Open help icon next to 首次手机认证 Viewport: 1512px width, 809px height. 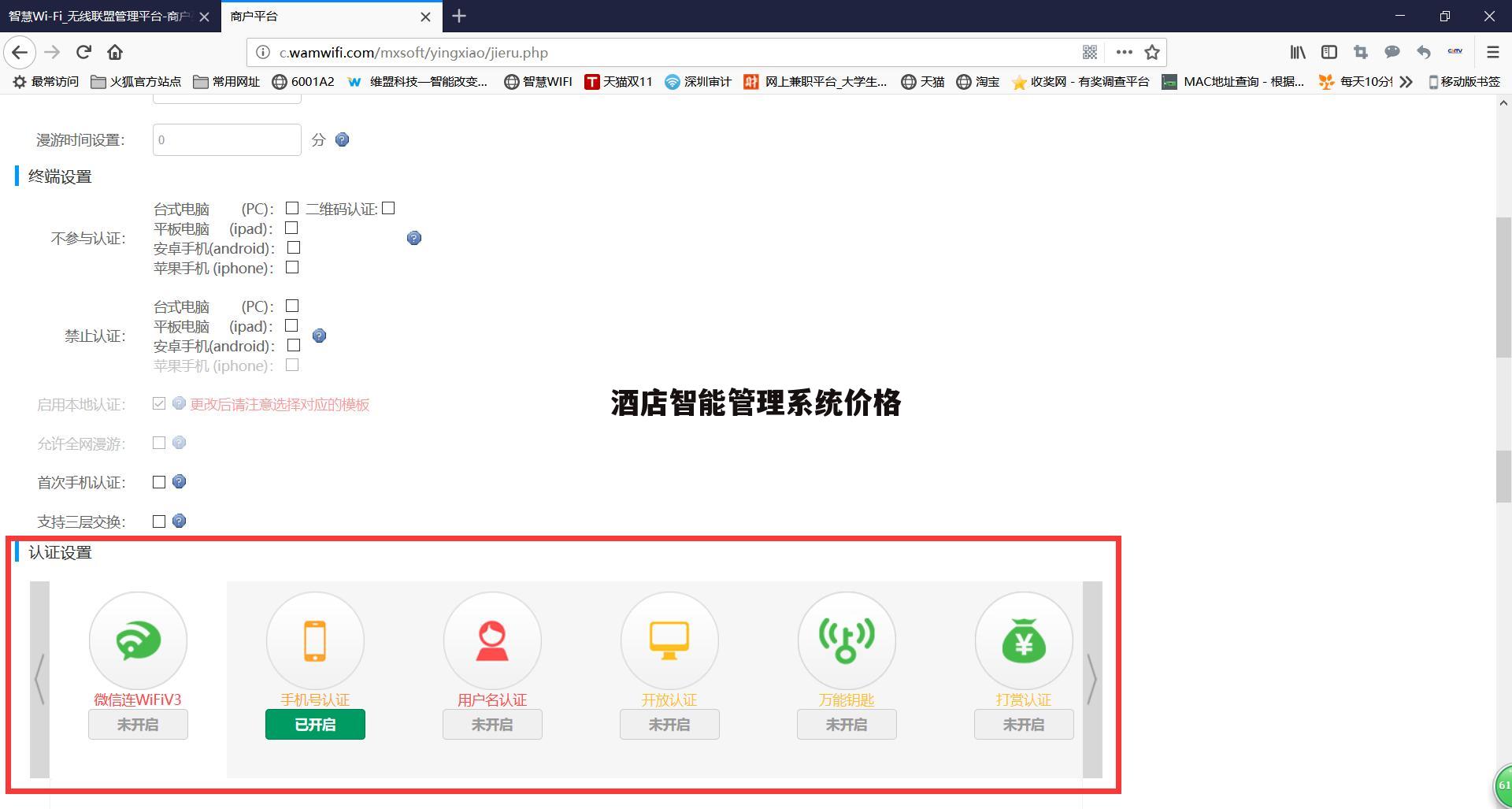180,481
